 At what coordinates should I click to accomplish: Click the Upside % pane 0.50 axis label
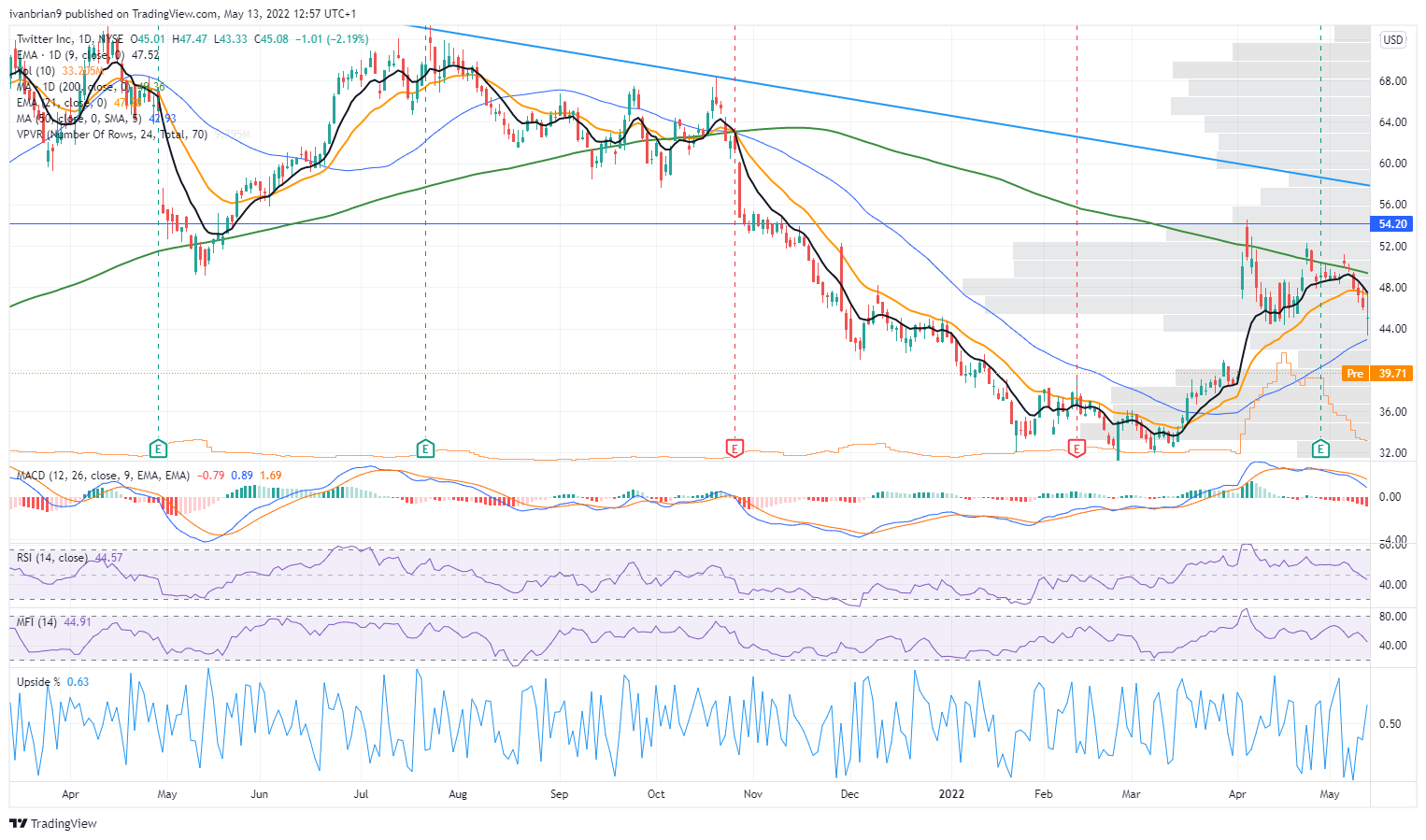[x=1390, y=724]
